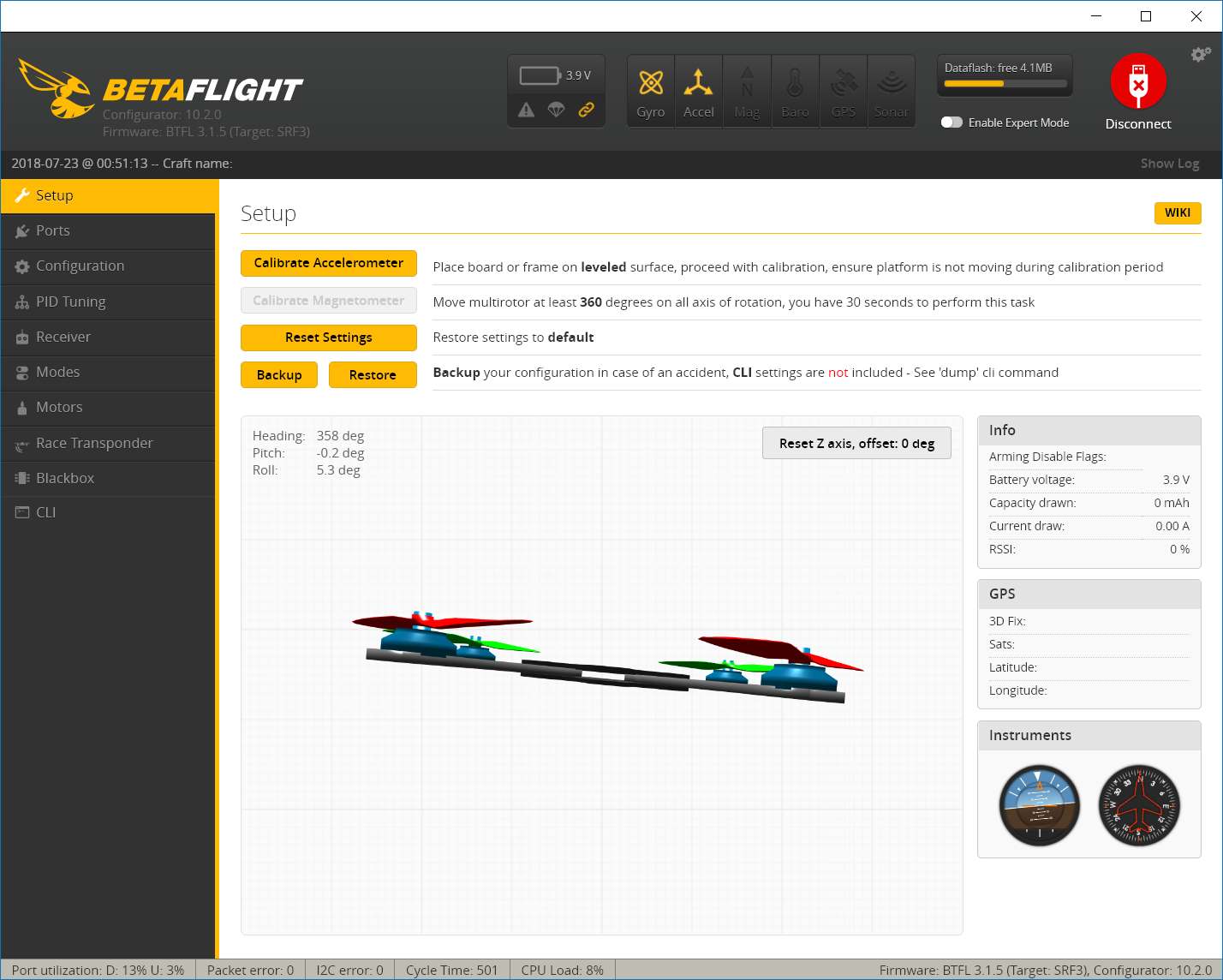Open the PID Tuning tab

coord(108,302)
